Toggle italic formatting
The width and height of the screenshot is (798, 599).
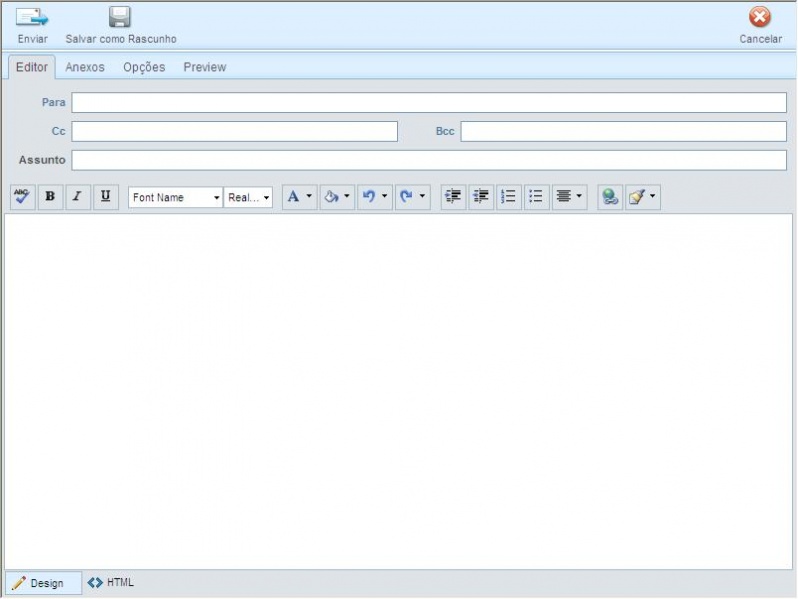(78, 197)
